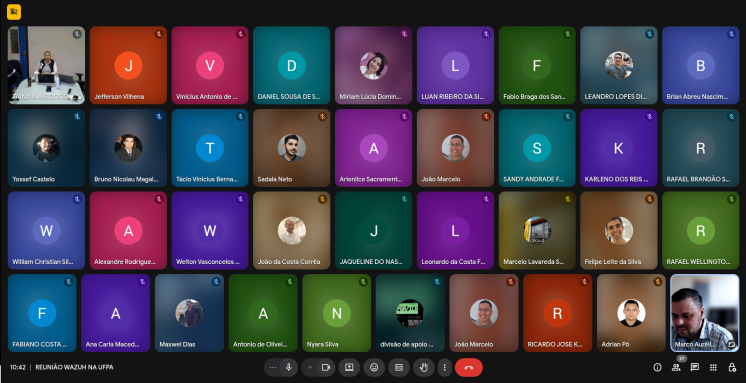746x383 pixels.
Task: Open the activities grid icon
Action: pyautogui.click(x=713, y=367)
